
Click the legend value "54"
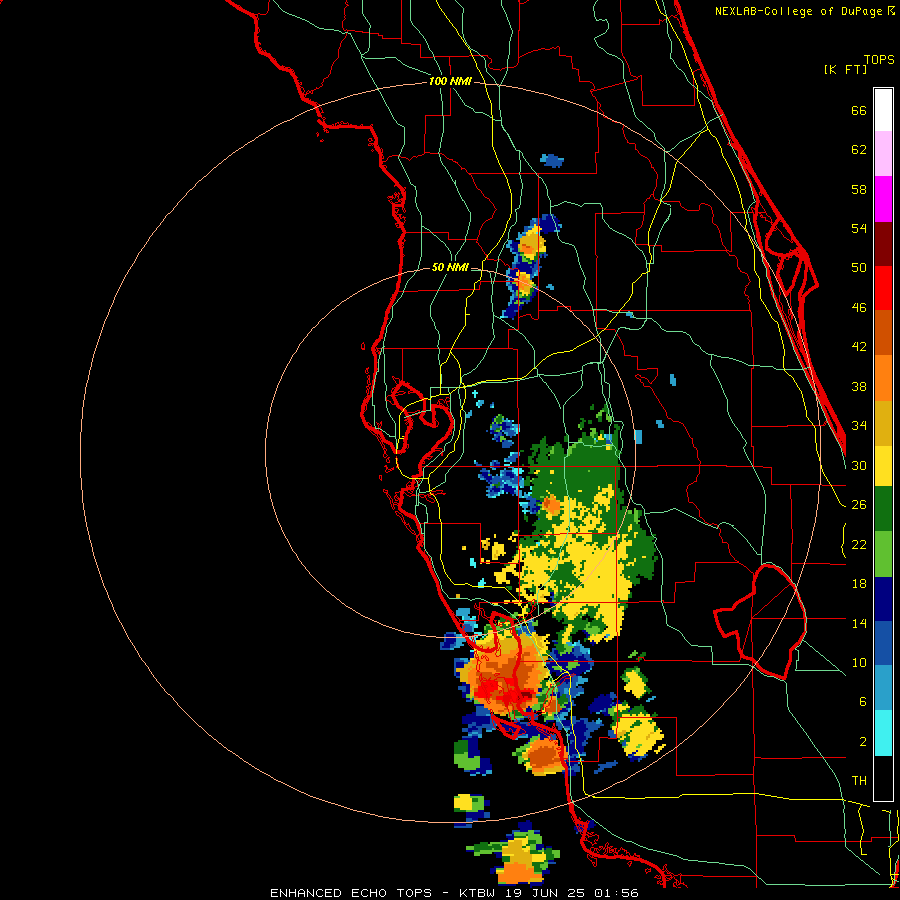(859, 229)
